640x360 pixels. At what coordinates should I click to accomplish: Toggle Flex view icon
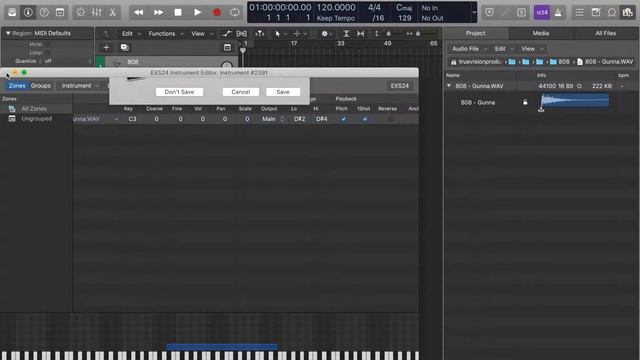click(242, 33)
